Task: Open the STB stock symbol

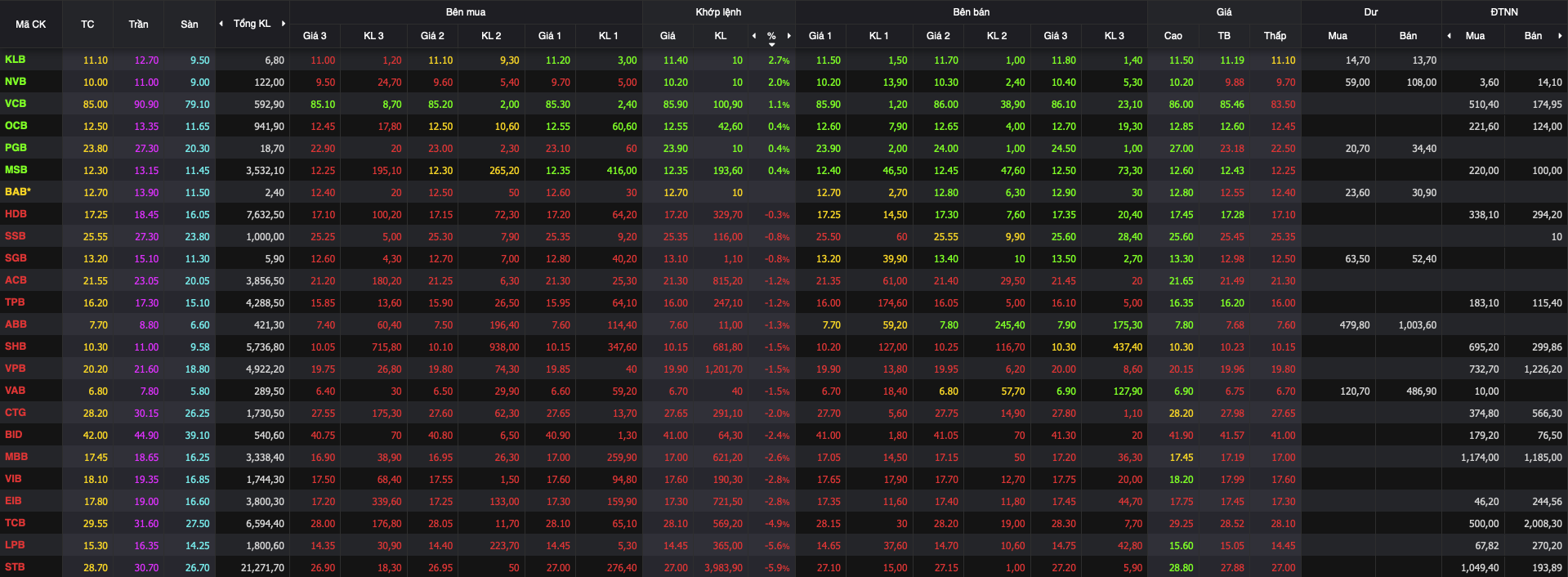Action: point(15,567)
